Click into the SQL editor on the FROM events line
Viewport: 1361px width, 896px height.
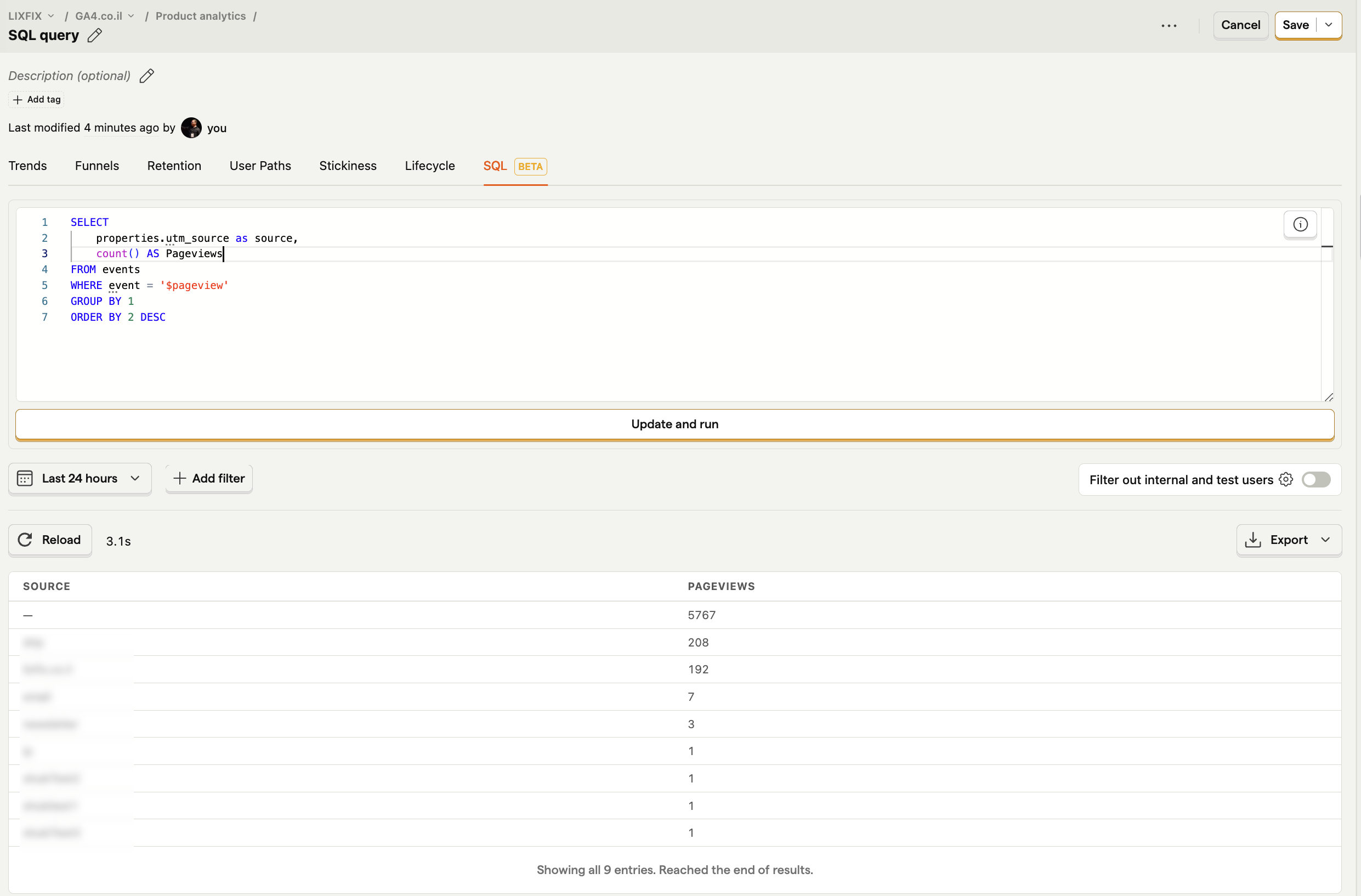(105, 269)
